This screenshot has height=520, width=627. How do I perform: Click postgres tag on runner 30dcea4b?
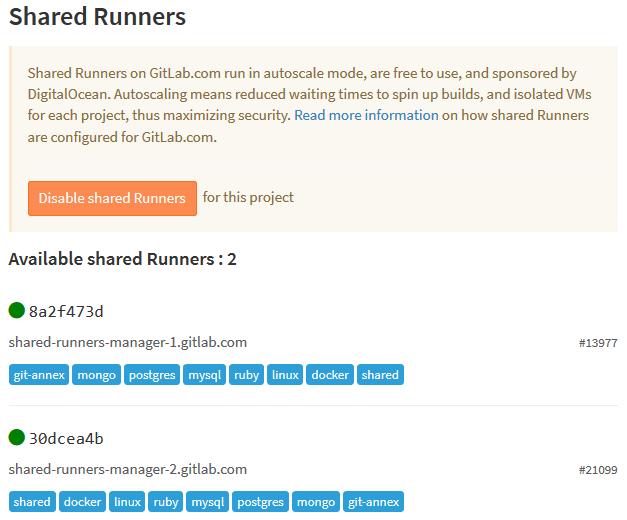pyautogui.click(x=260, y=502)
